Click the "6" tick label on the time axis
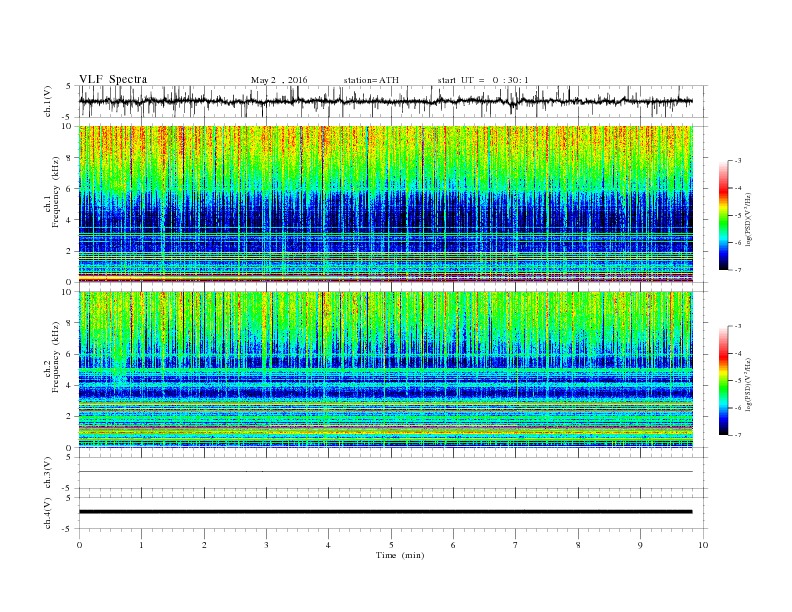 [x=453, y=545]
